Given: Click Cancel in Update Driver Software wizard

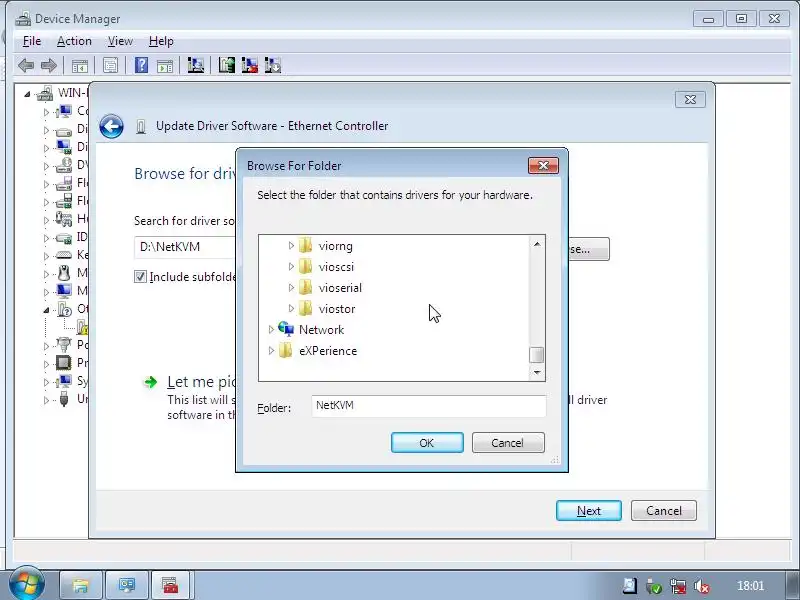Looking at the screenshot, I should (663, 511).
